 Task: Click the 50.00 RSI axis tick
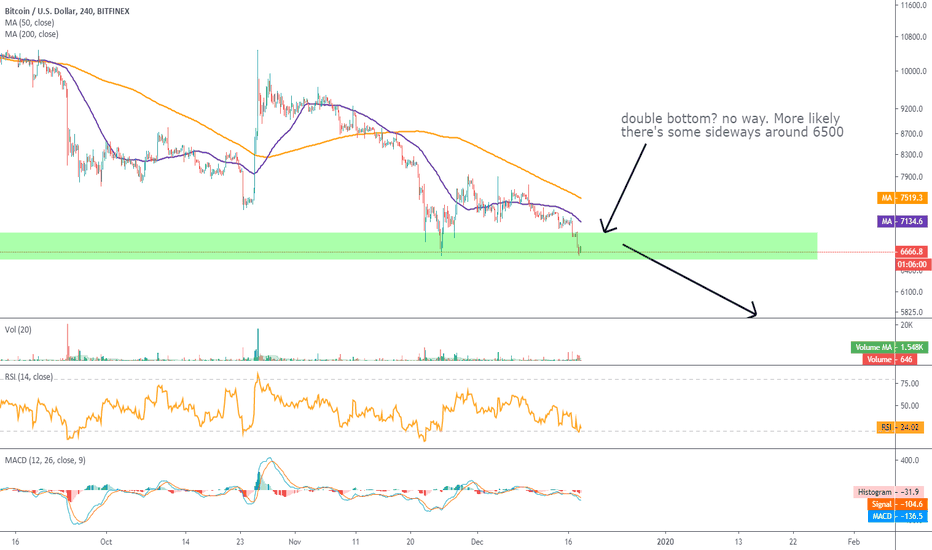909,406
